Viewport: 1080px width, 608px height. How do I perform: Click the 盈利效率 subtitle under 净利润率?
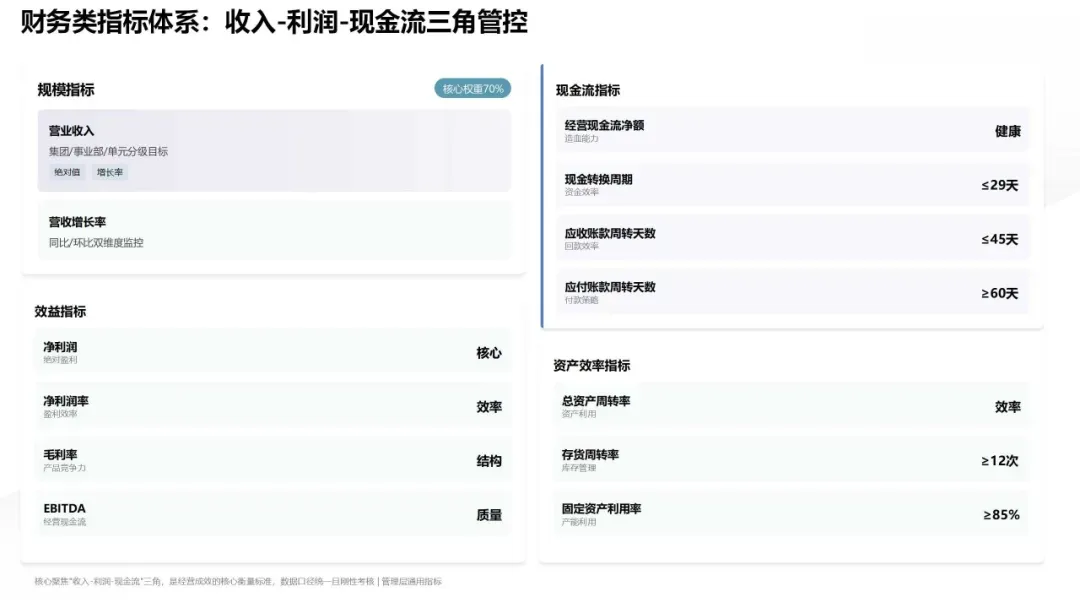pos(60,414)
